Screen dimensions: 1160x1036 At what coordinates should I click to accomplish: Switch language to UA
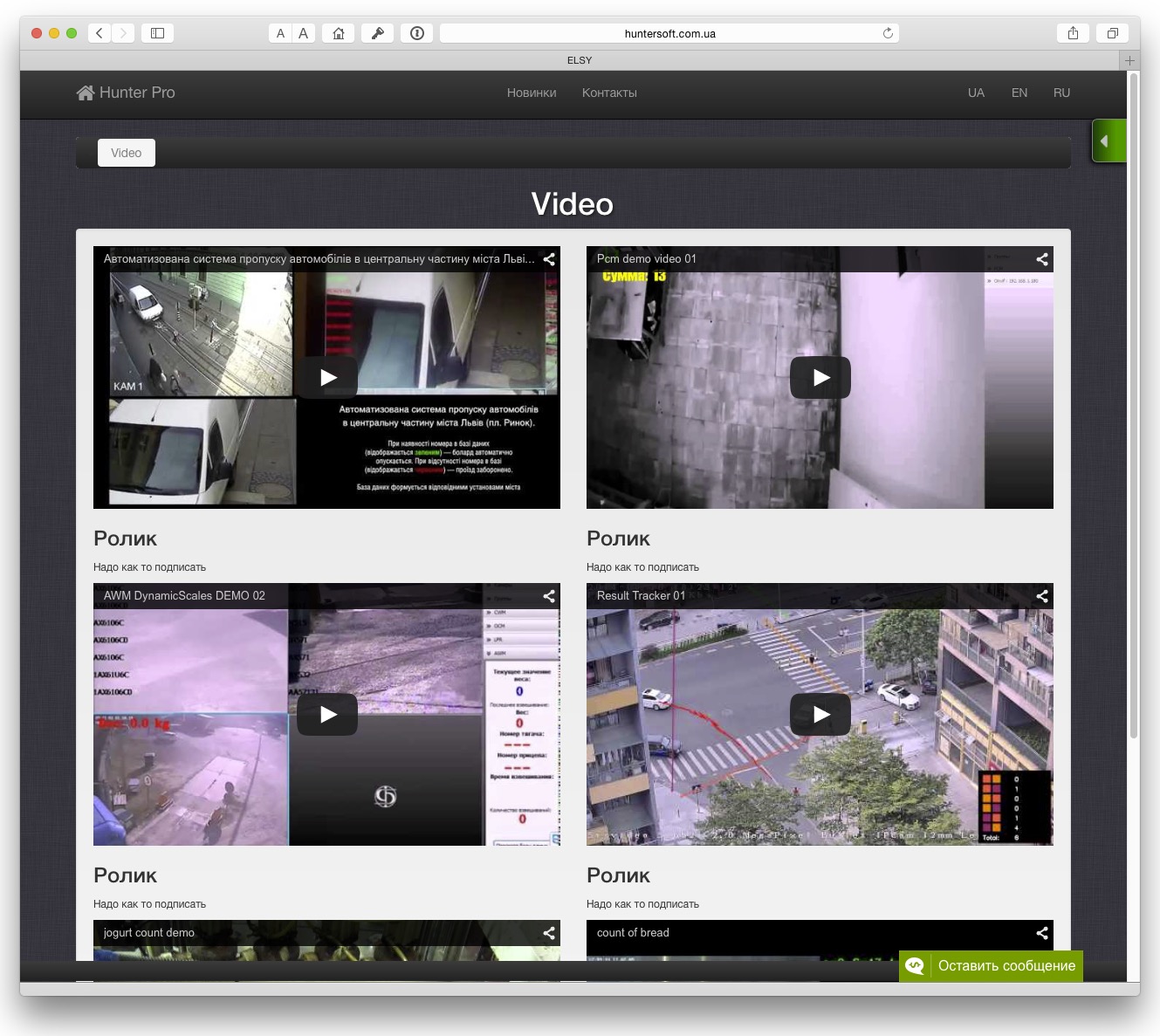pyautogui.click(x=976, y=93)
